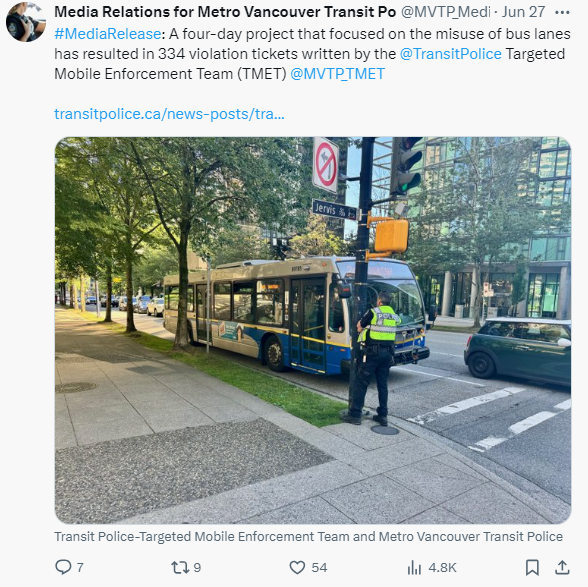588x587 pixels.
Task: Share the tweet via upload icon
Action: click(x=562, y=567)
